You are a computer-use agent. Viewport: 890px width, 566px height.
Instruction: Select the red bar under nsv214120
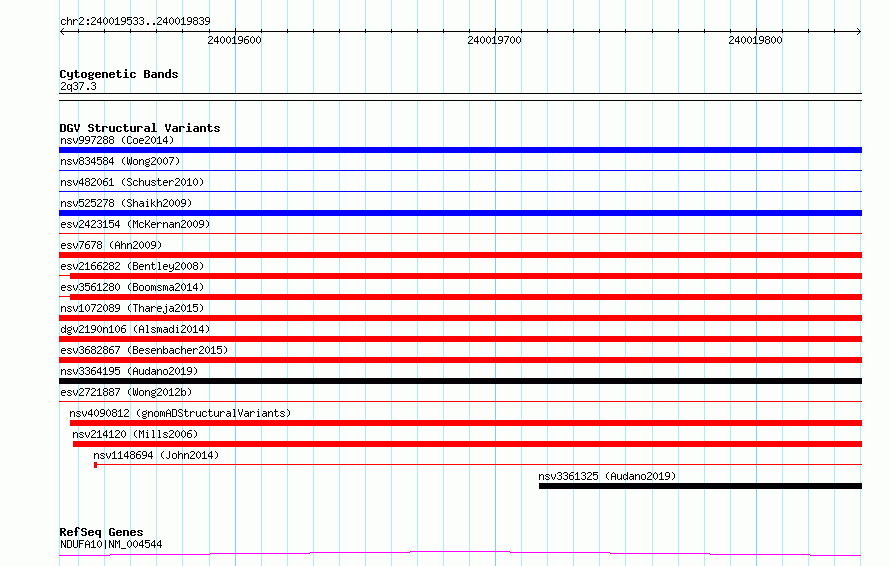[467, 444]
